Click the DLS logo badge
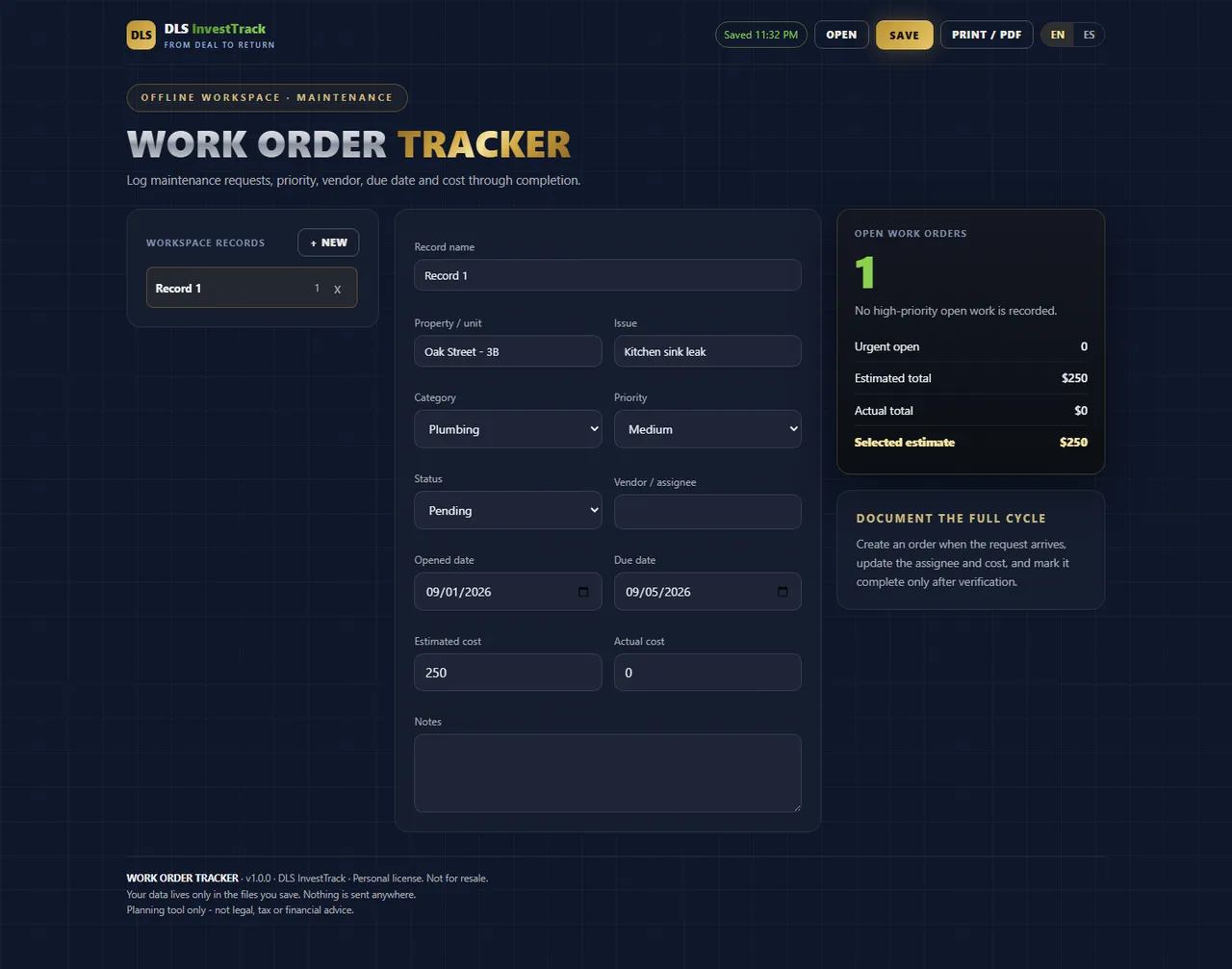The width and height of the screenshot is (1232, 969). (141, 36)
